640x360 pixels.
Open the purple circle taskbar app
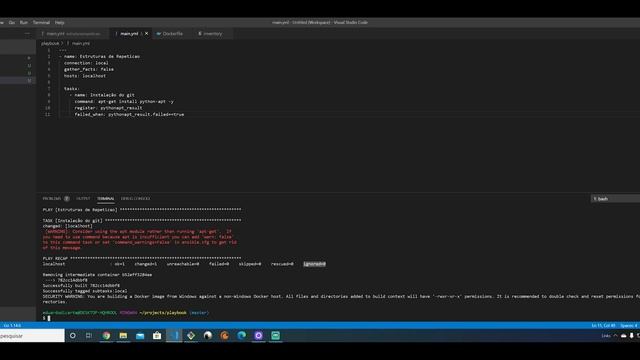[x=258, y=336]
